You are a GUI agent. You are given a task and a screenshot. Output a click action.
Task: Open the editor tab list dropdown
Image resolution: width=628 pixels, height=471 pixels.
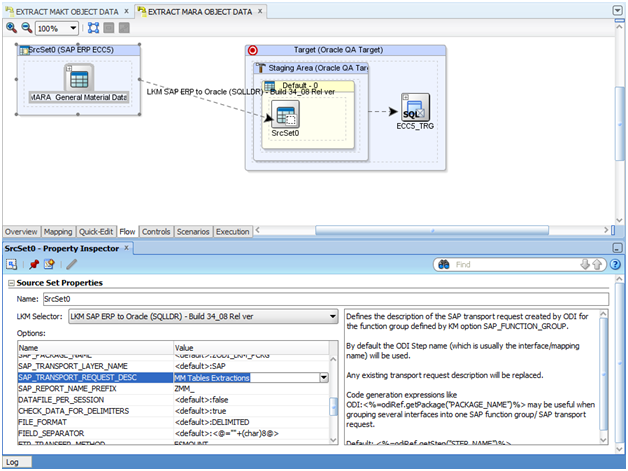click(618, 11)
